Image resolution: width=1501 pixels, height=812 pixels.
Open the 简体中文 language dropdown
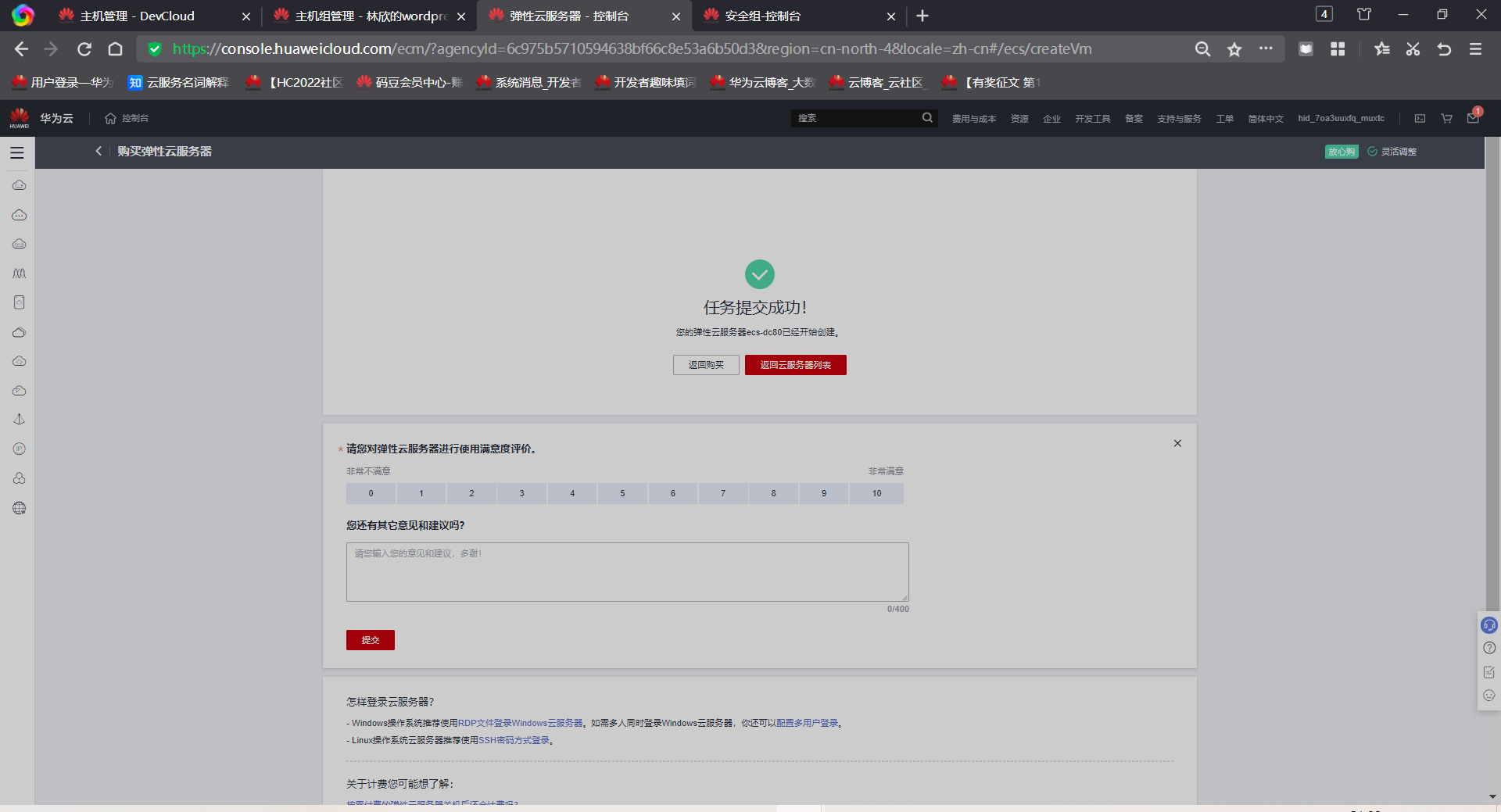(x=1266, y=119)
